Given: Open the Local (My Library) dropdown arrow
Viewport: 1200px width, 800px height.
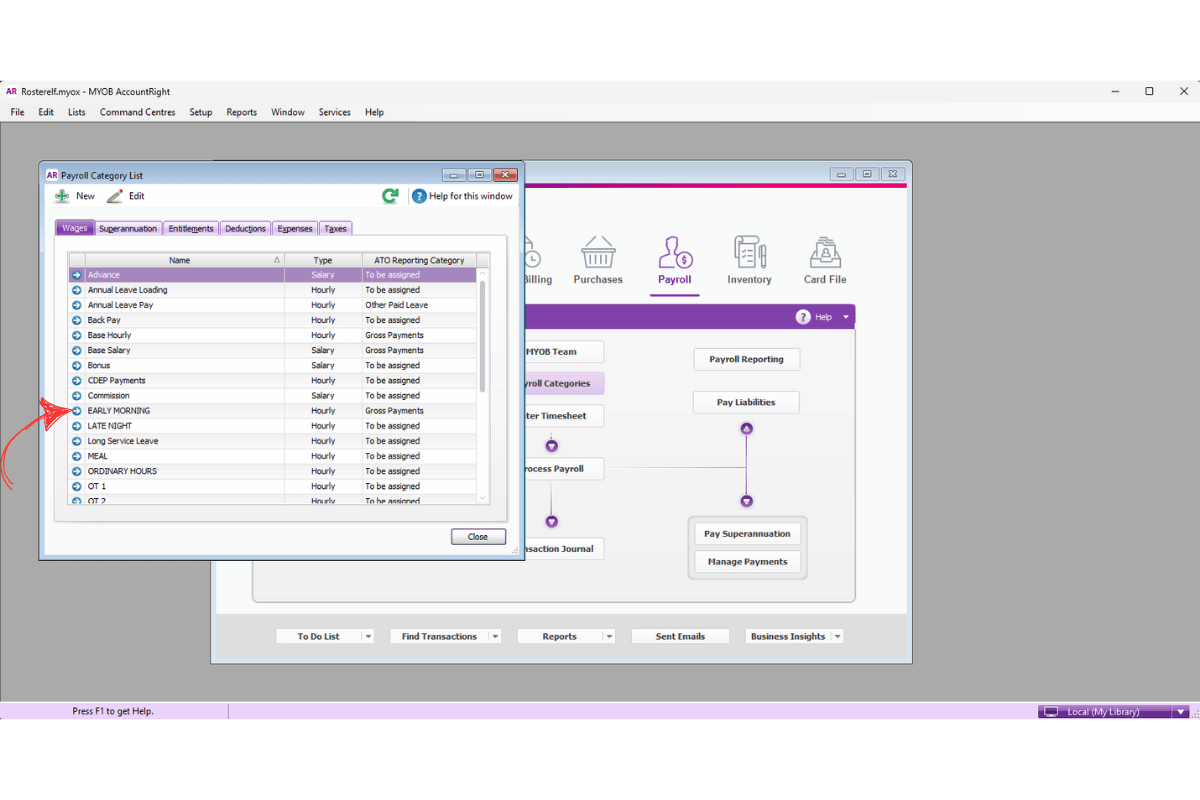Looking at the screenshot, I should [x=1181, y=712].
